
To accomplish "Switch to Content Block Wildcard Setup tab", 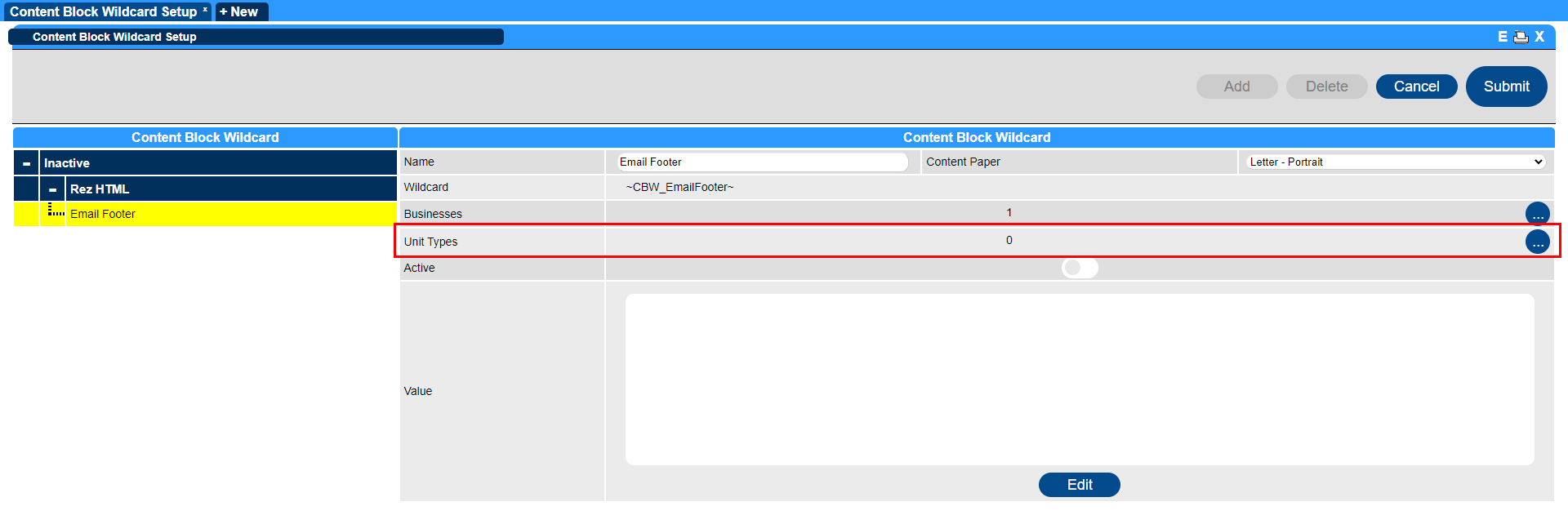I will pos(103,11).
